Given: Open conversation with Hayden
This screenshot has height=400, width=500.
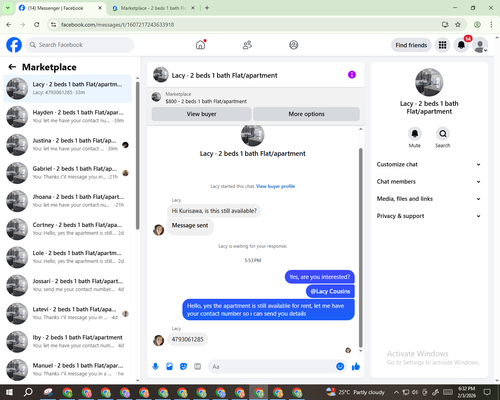Looking at the screenshot, I should pos(67,117).
